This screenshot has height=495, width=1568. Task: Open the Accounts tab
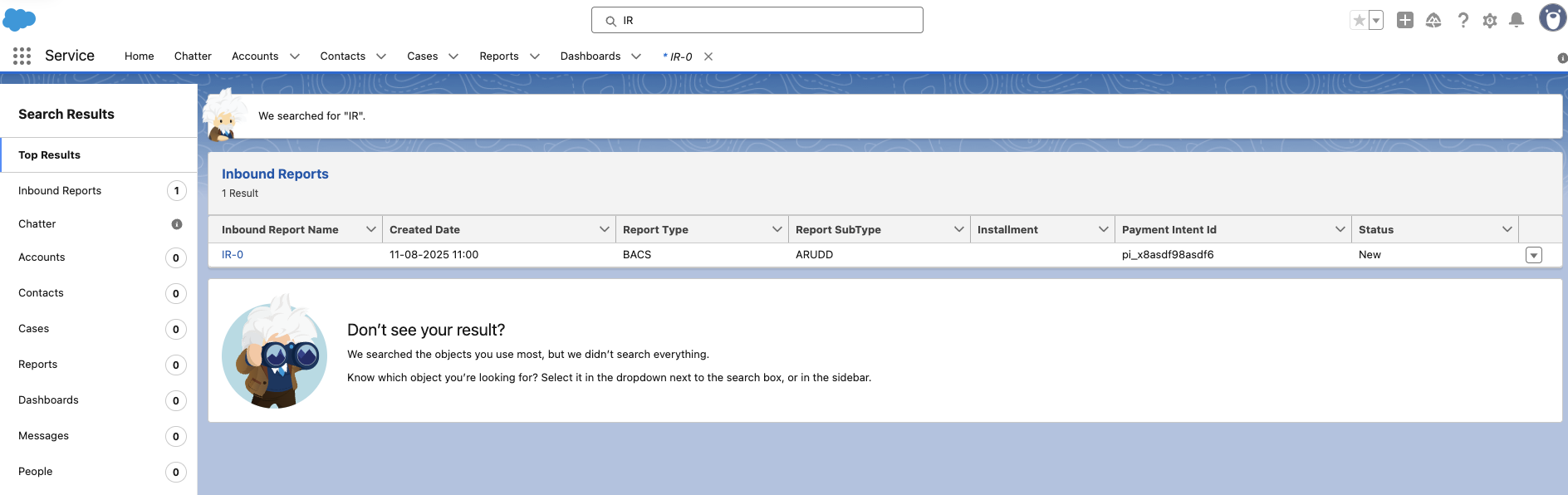(x=255, y=56)
